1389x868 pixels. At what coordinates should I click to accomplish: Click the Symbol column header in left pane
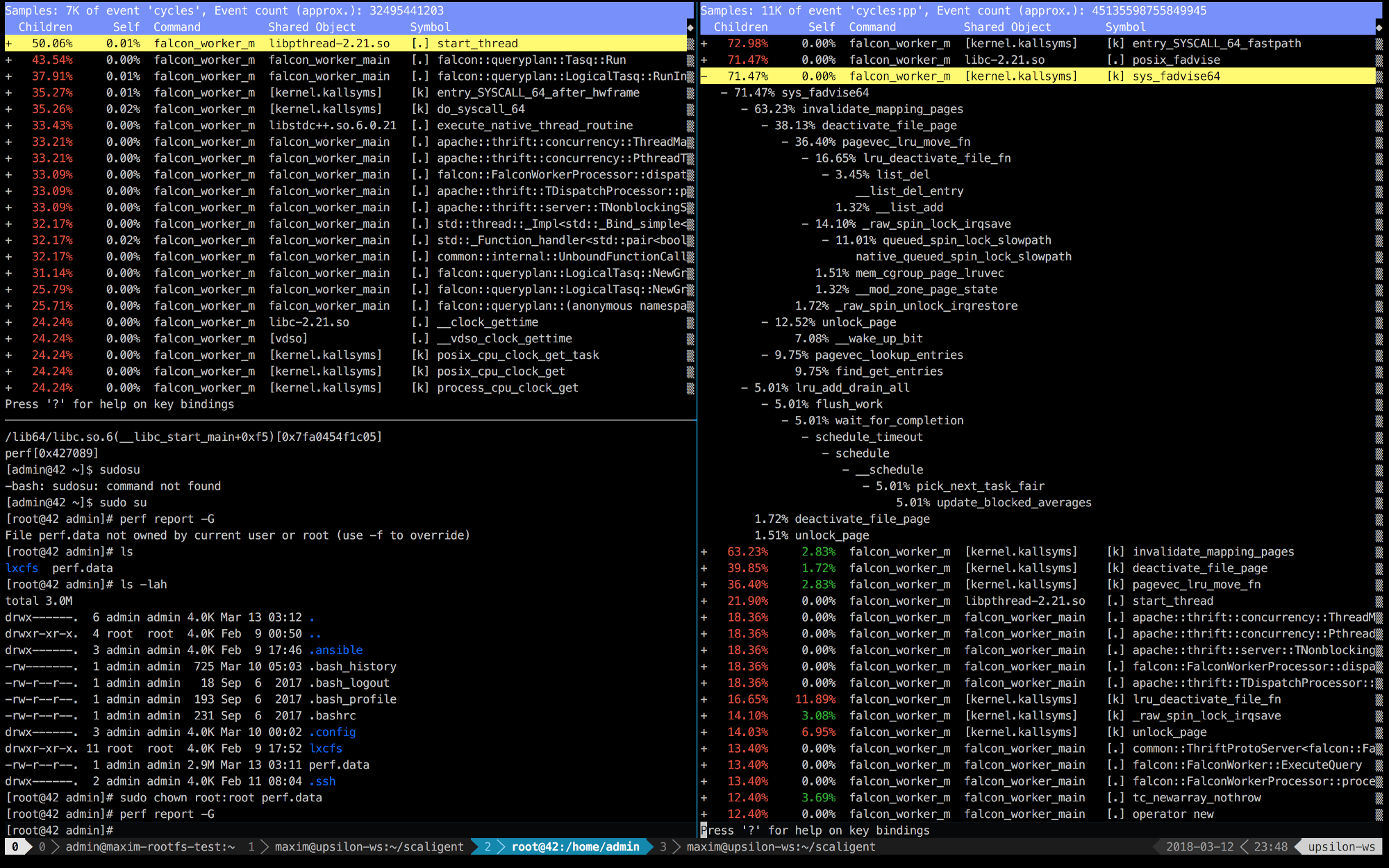click(x=430, y=27)
